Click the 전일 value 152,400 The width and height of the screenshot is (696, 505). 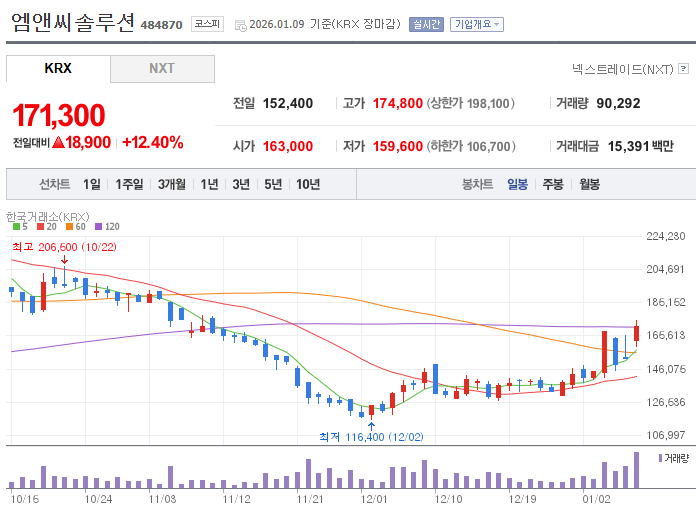pos(288,103)
